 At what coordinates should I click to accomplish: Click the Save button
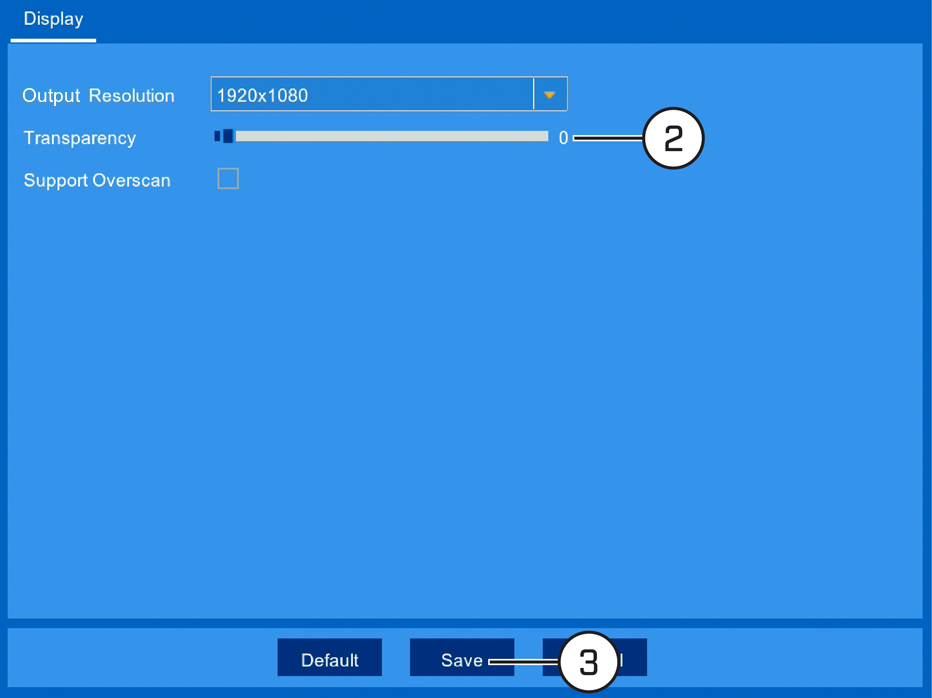click(x=462, y=658)
